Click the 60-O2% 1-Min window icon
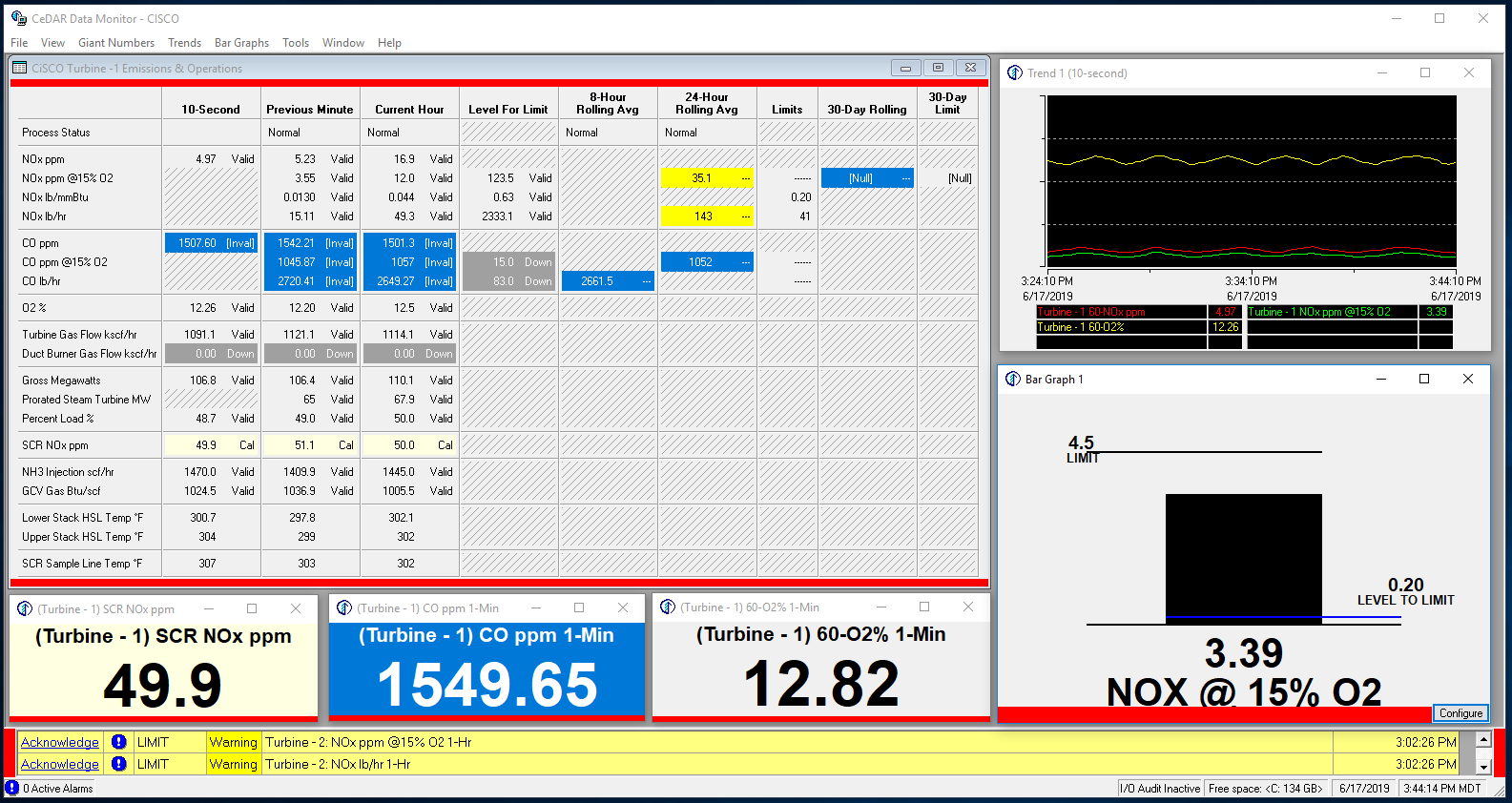Image resolution: width=1512 pixels, height=803 pixels. pyautogui.click(x=668, y=607)
